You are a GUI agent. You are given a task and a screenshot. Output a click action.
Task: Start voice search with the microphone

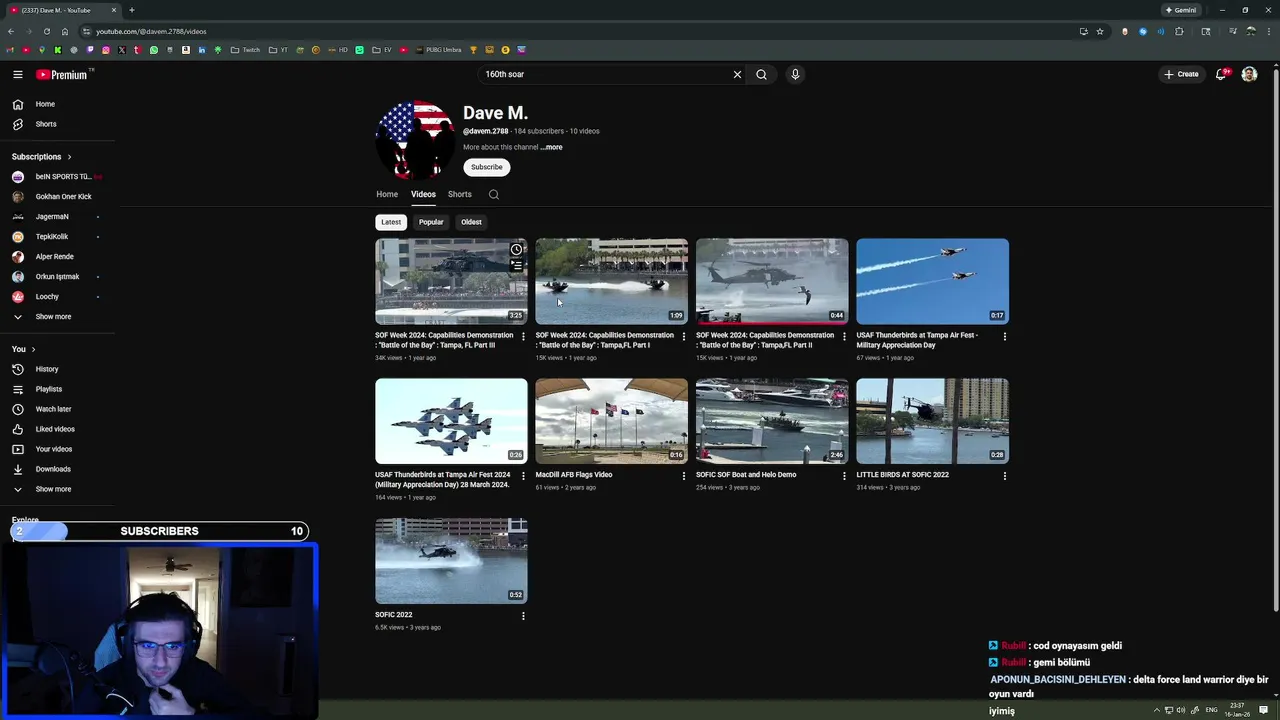pyautogui.click(x=795, y=74)
